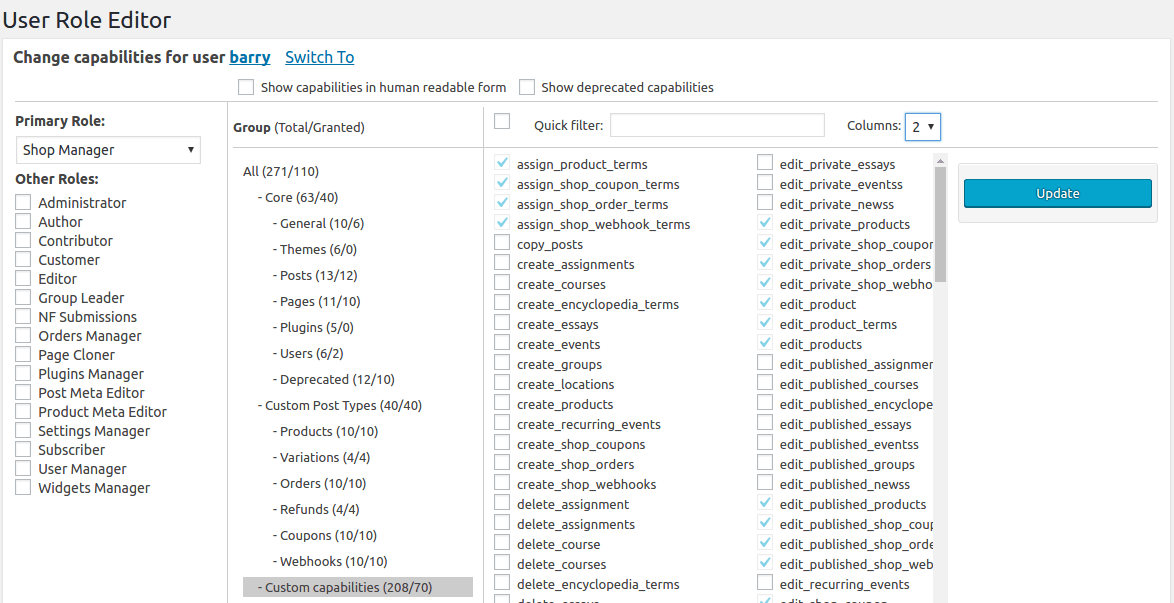Click the Switch To link
This screenshot has width=1174, height=603.
tap(319, 57)
